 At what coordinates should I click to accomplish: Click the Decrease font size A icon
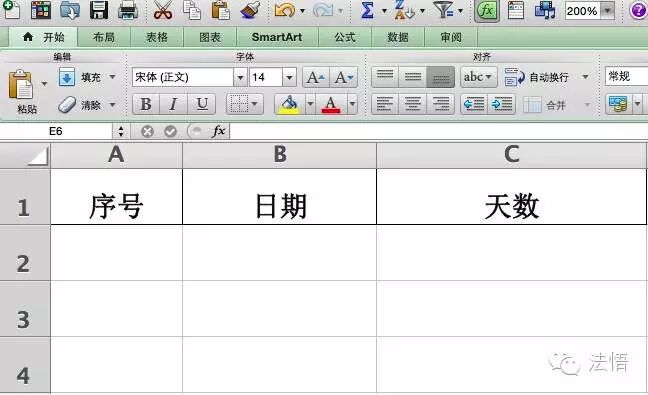click(x=344, y=77)
